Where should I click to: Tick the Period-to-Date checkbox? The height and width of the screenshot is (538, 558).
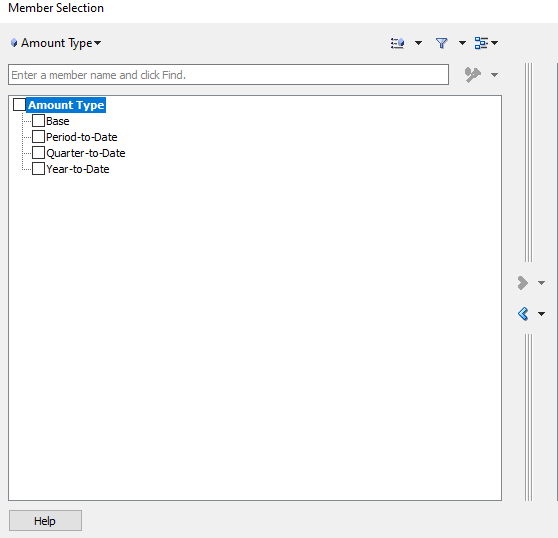[38, 137]
